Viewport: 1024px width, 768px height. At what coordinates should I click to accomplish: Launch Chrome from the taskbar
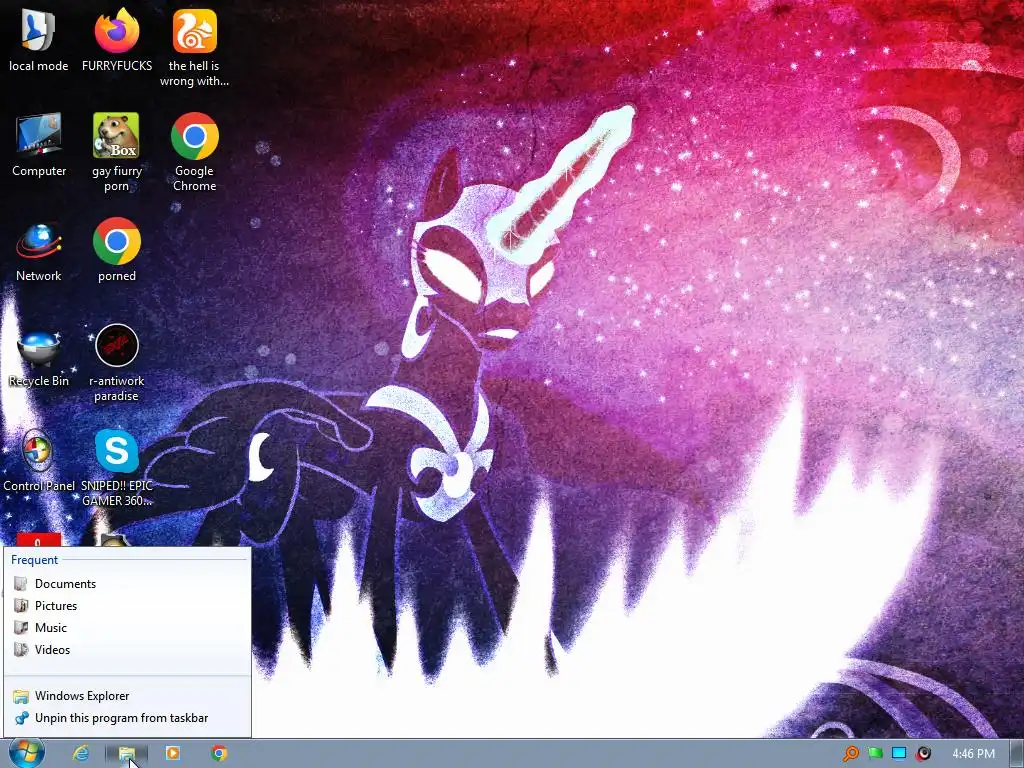pyautogui.click(x=219, y=753)
